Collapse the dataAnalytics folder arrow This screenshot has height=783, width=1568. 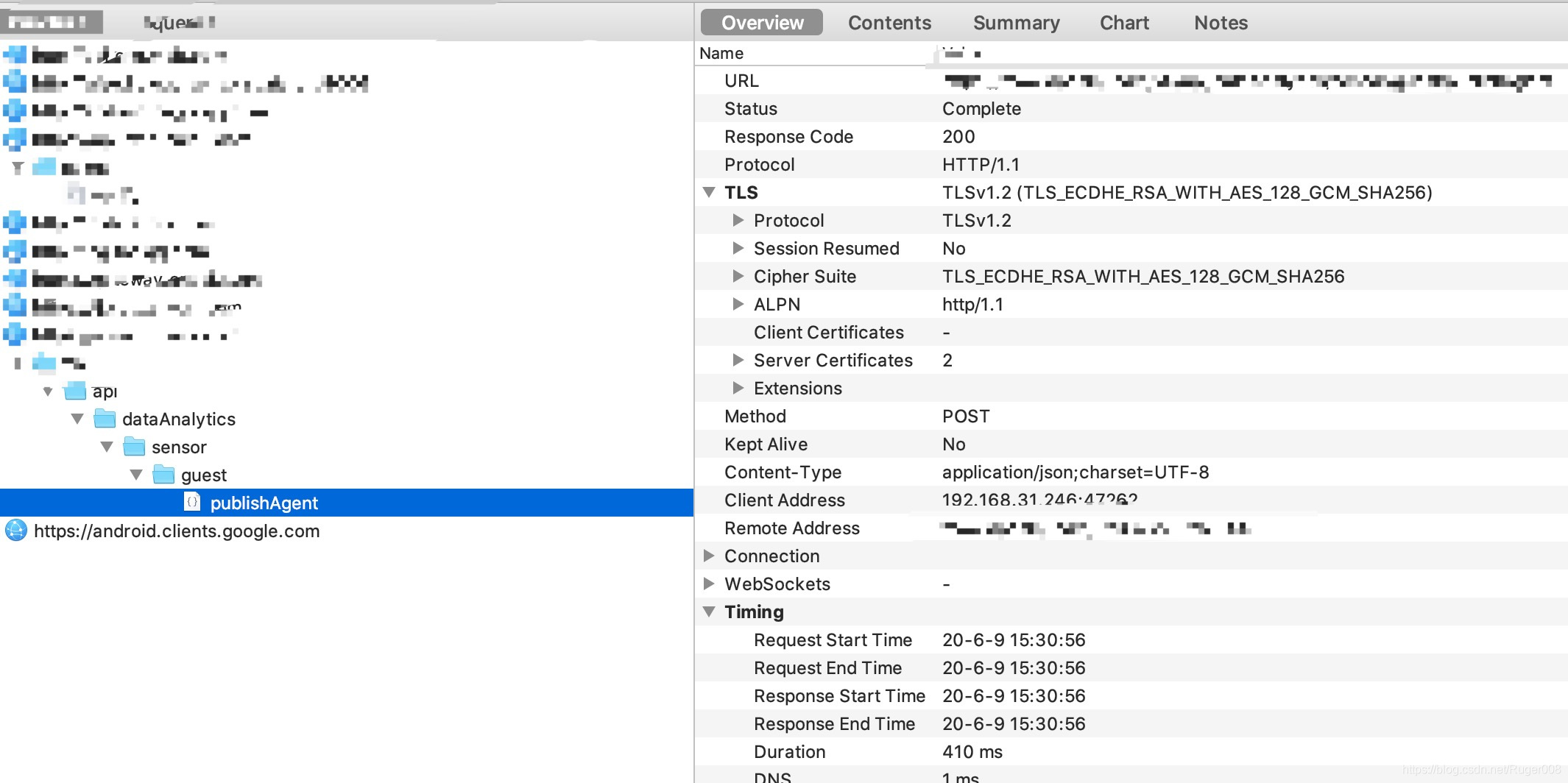point(77,419)
